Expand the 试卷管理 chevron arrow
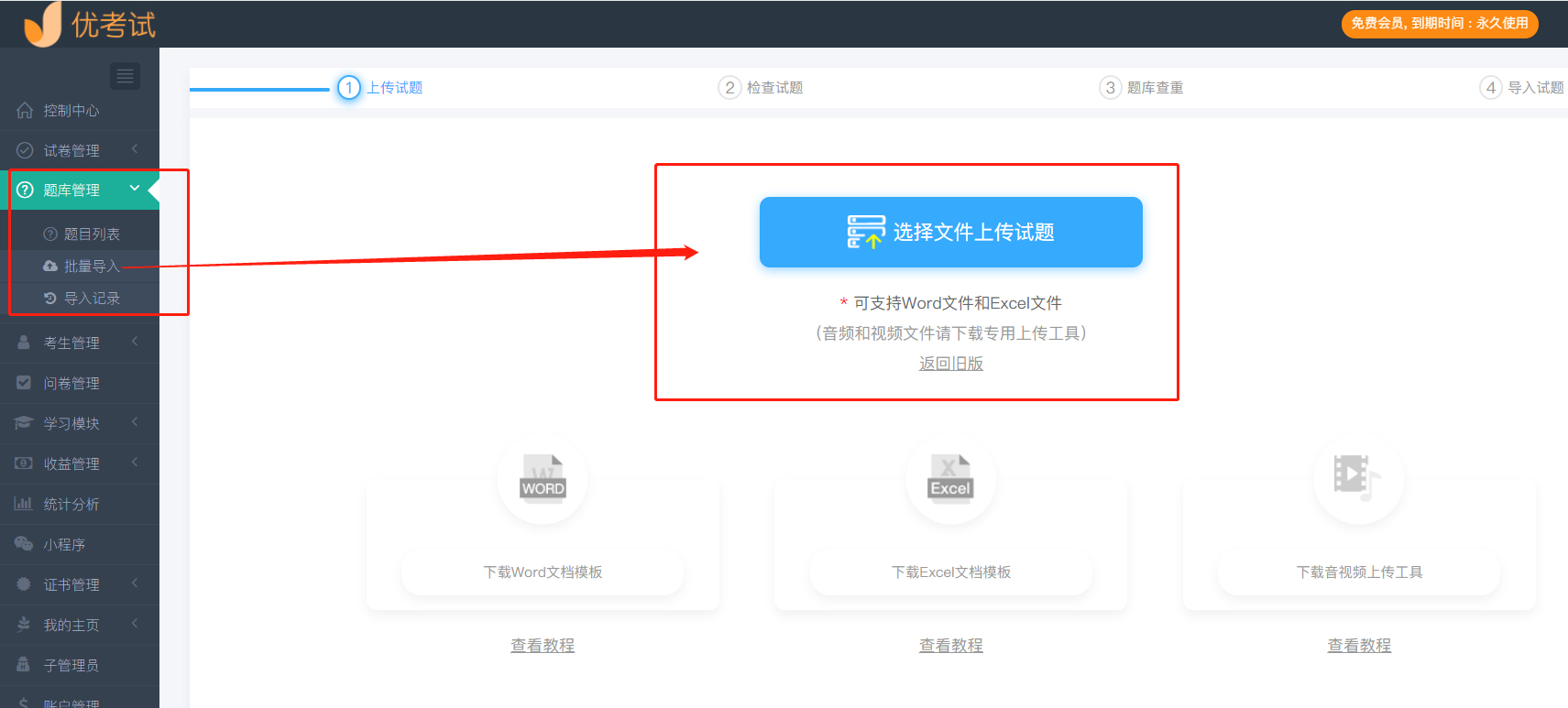The height and width of the screenshot is (708, 1568). (x=135, y=148)
